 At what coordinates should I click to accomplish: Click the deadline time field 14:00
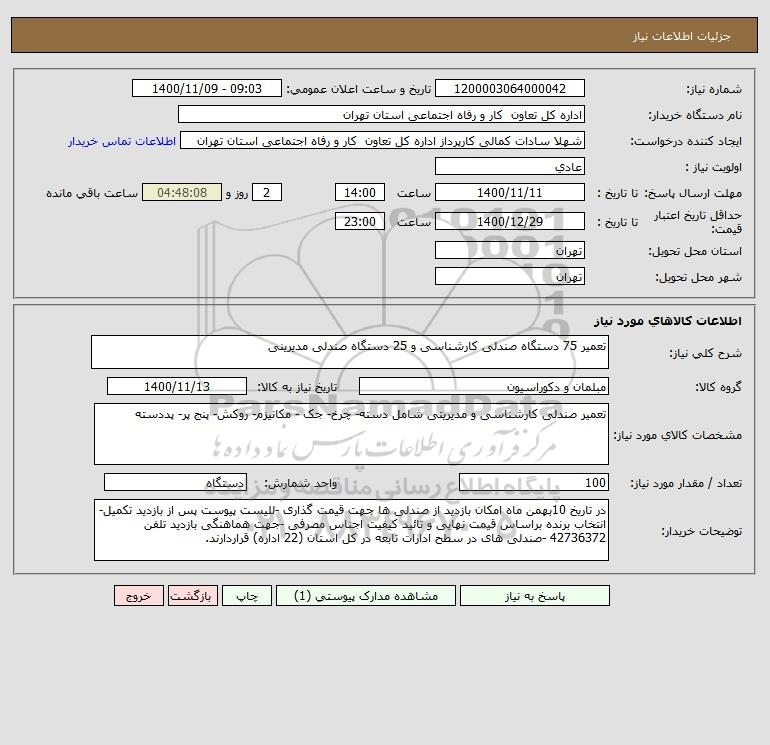[359, 193]
